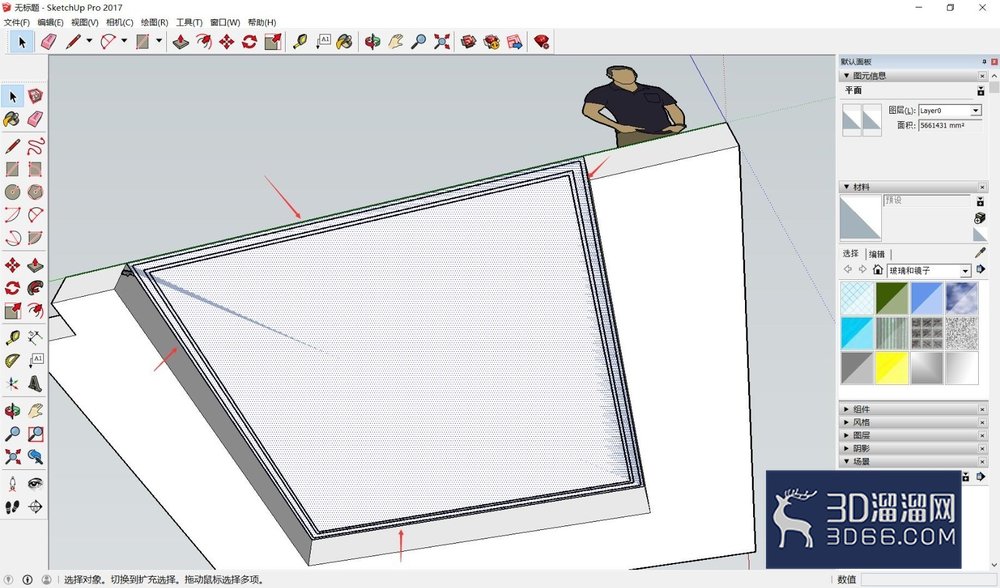Select the Pan hand tool in top toolbar
Screen dimensions: 1000x588
395,42
